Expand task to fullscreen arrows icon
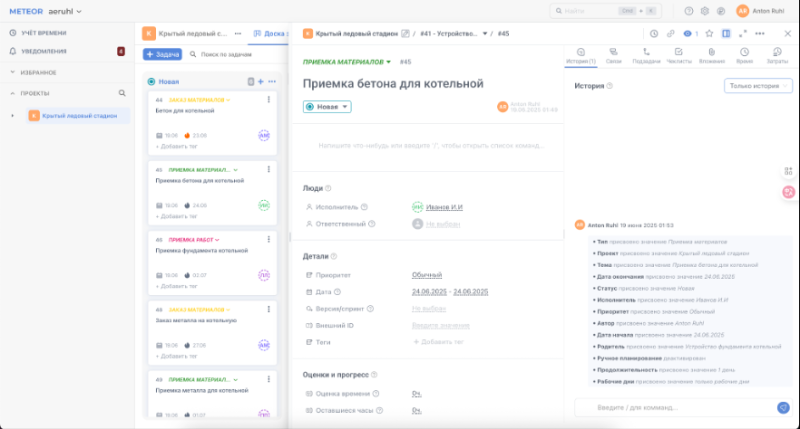Image resolution: width=800 pixels, height=429 pixels. (743, 34)
